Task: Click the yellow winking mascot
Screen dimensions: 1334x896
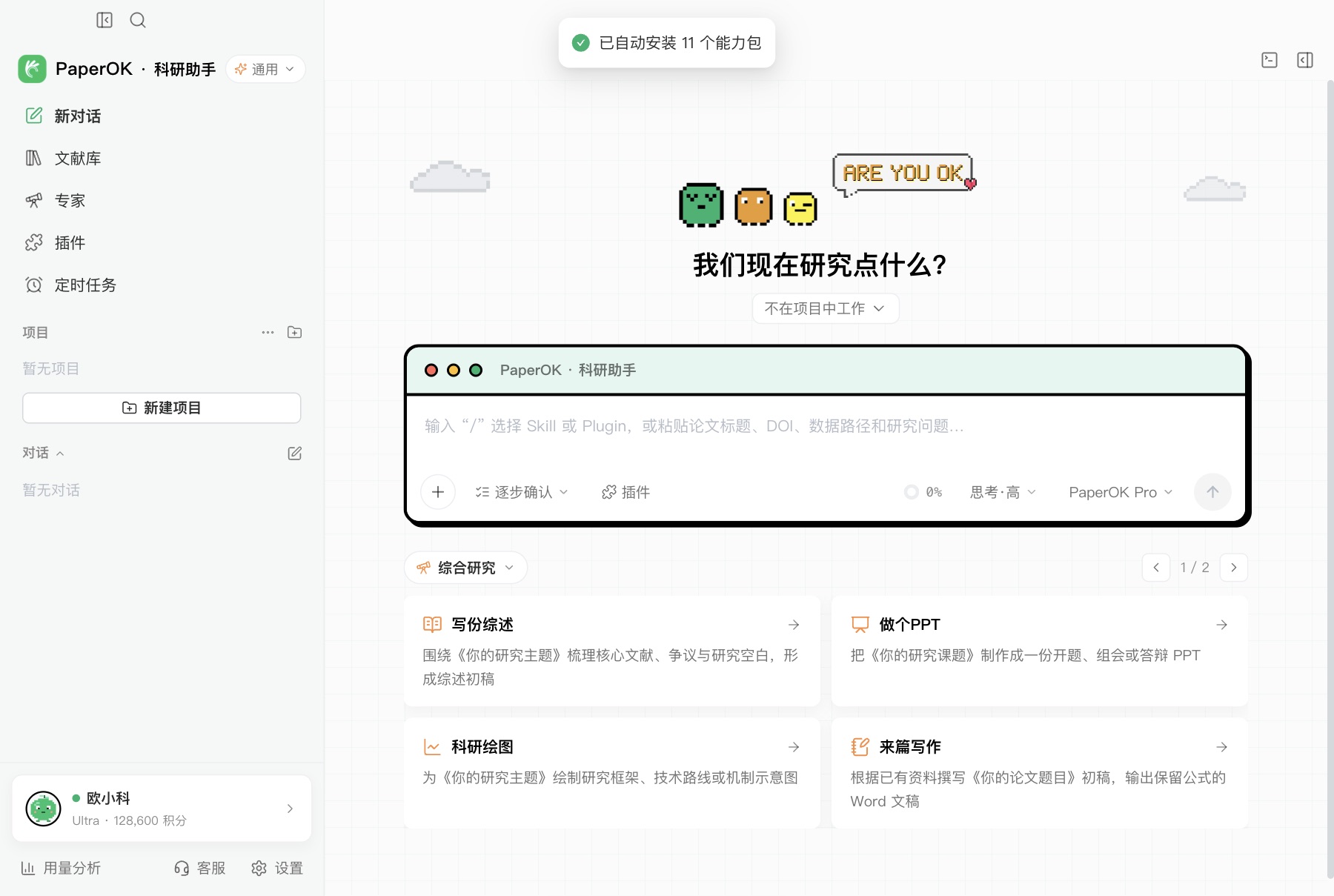Action: (800, 209)
